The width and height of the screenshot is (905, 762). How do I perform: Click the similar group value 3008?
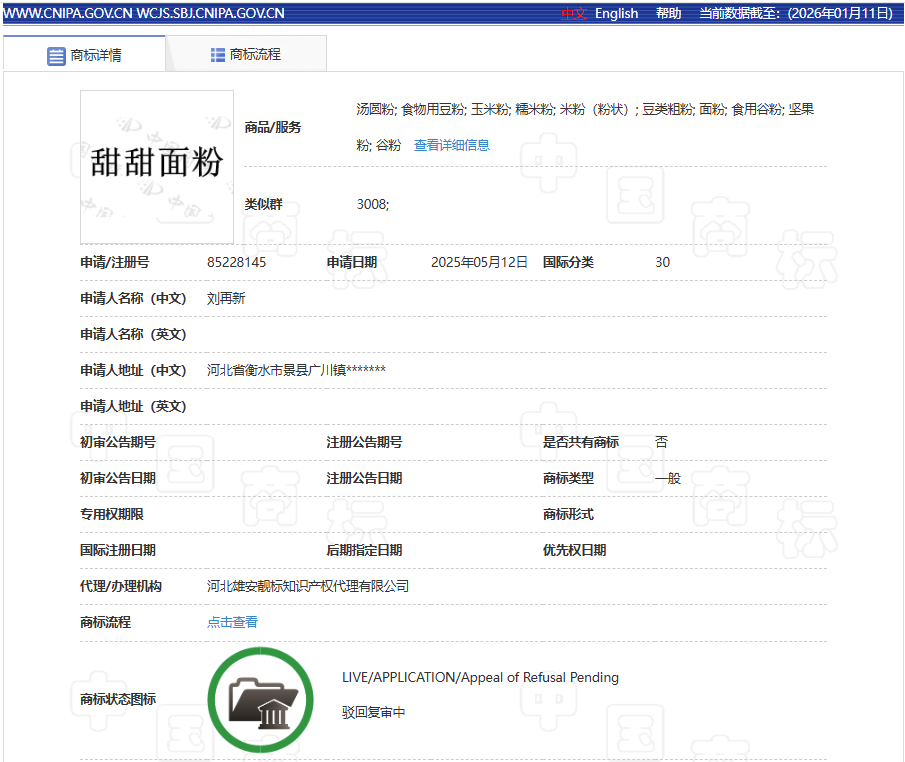coord(372,204)
